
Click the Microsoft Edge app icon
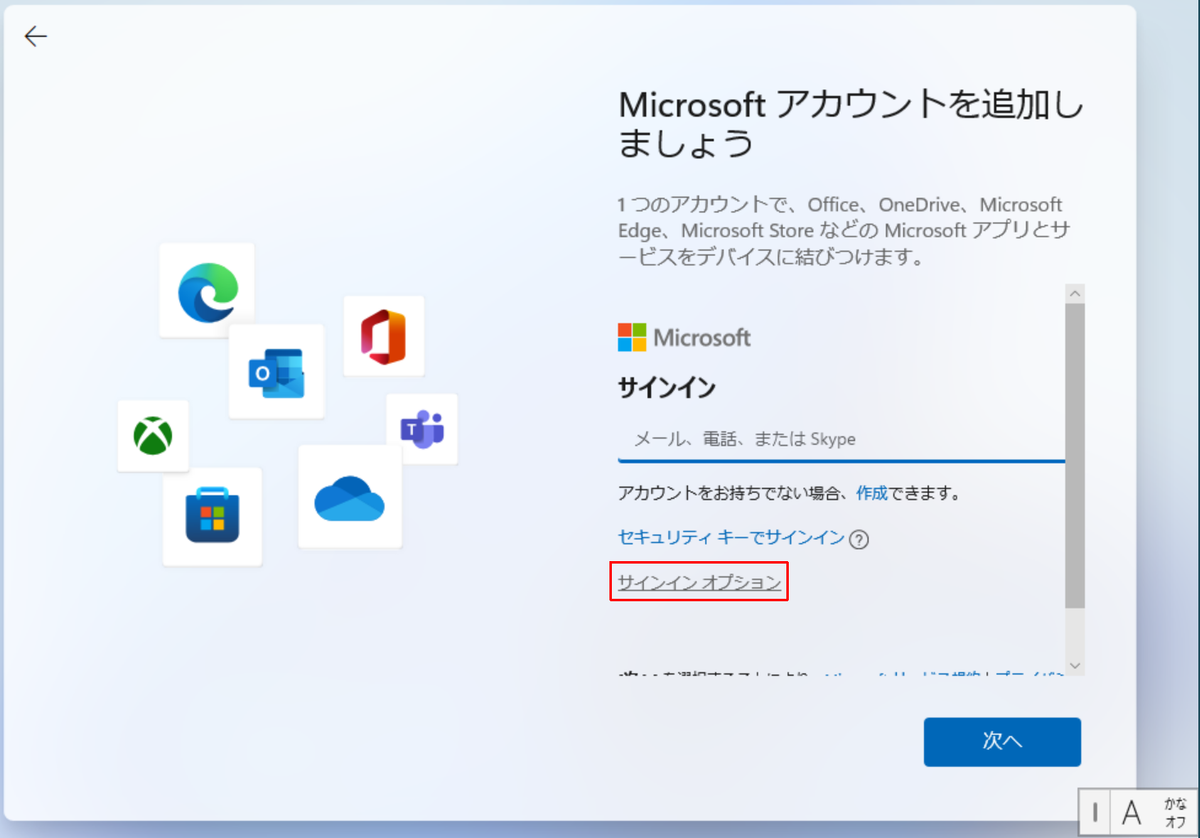(207, 291)
